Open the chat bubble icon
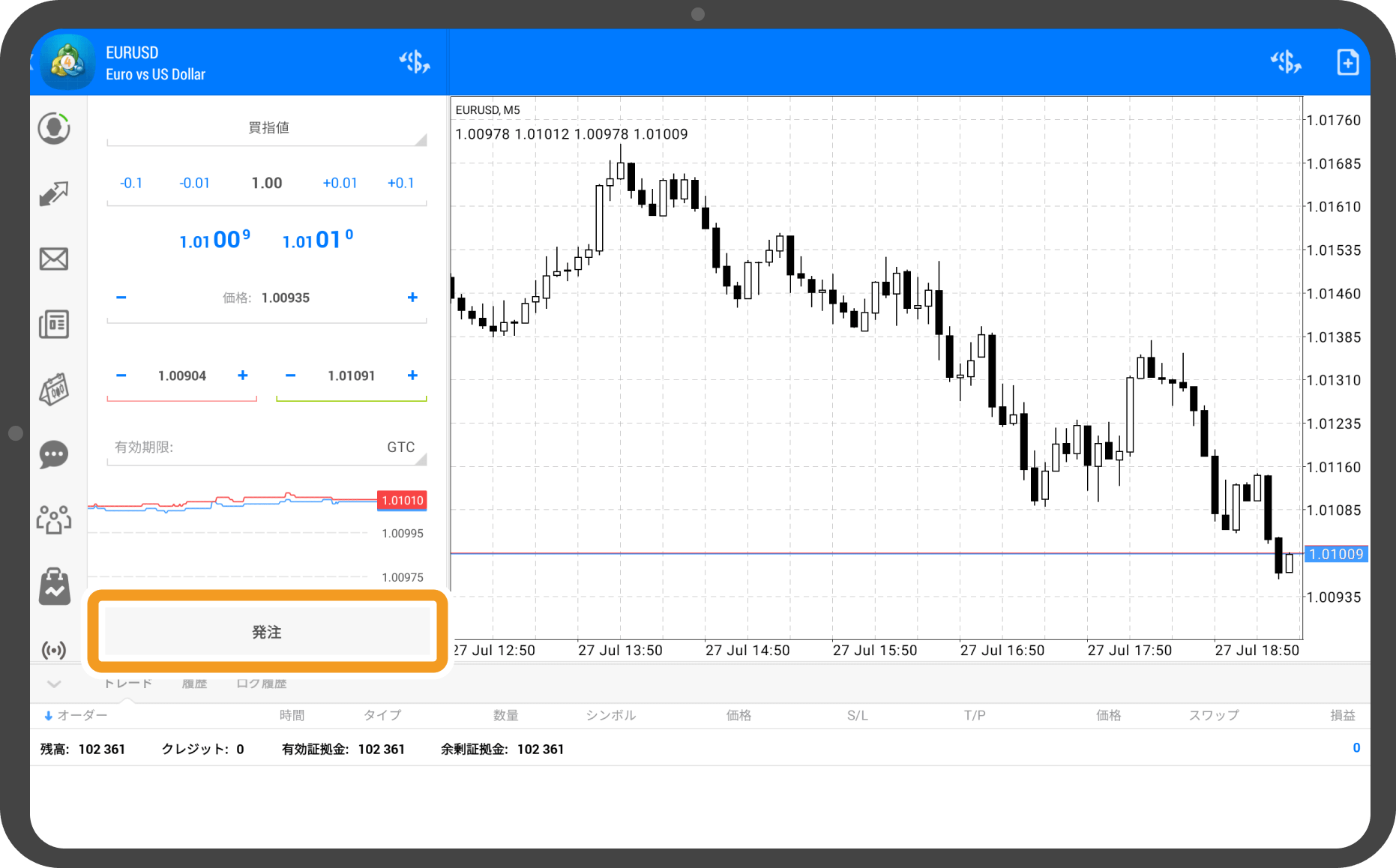The height and width of the screenshot is (868, 1396). [54, 455]
